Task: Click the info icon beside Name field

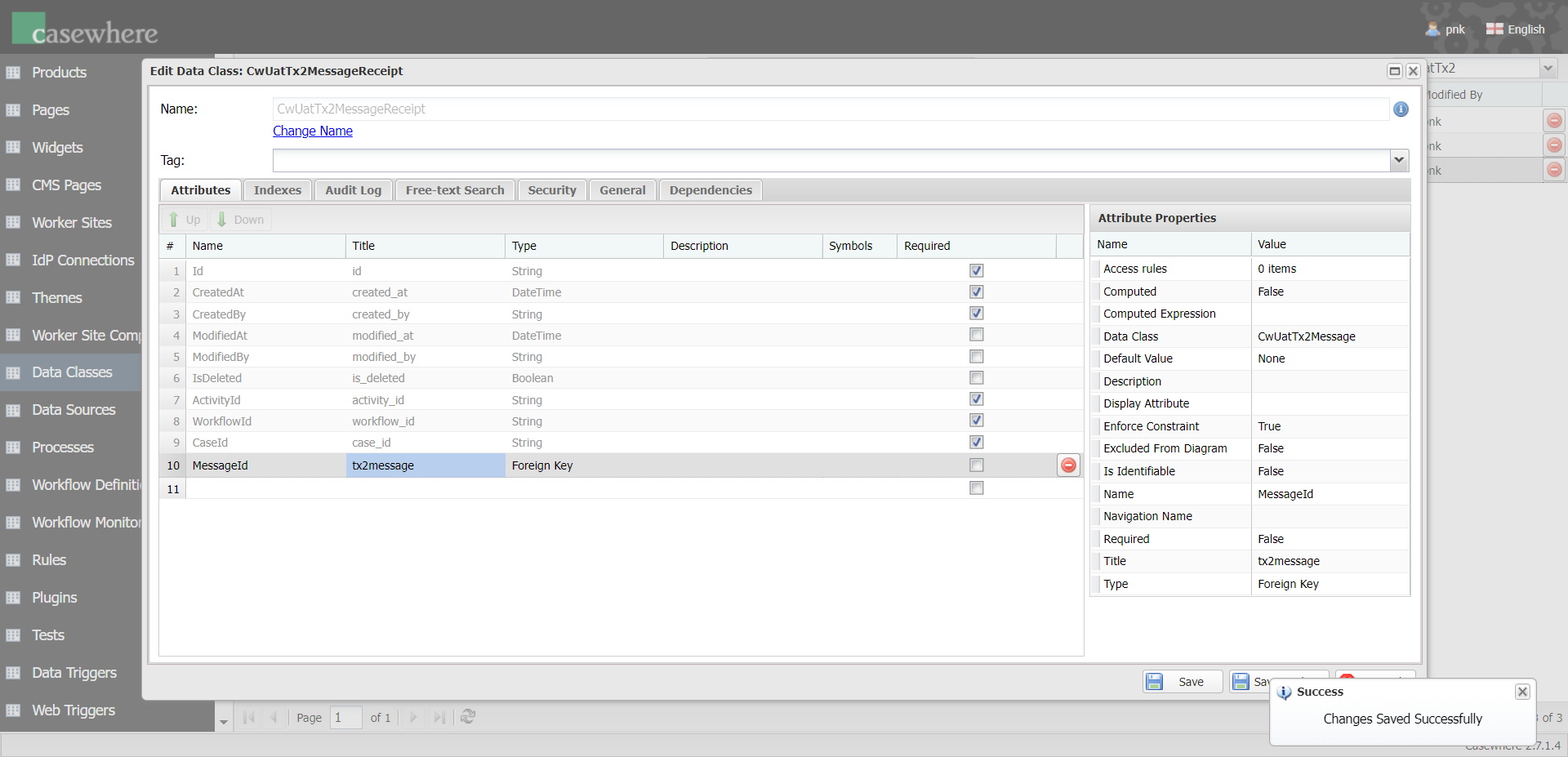Action: tap(1401, 109)
